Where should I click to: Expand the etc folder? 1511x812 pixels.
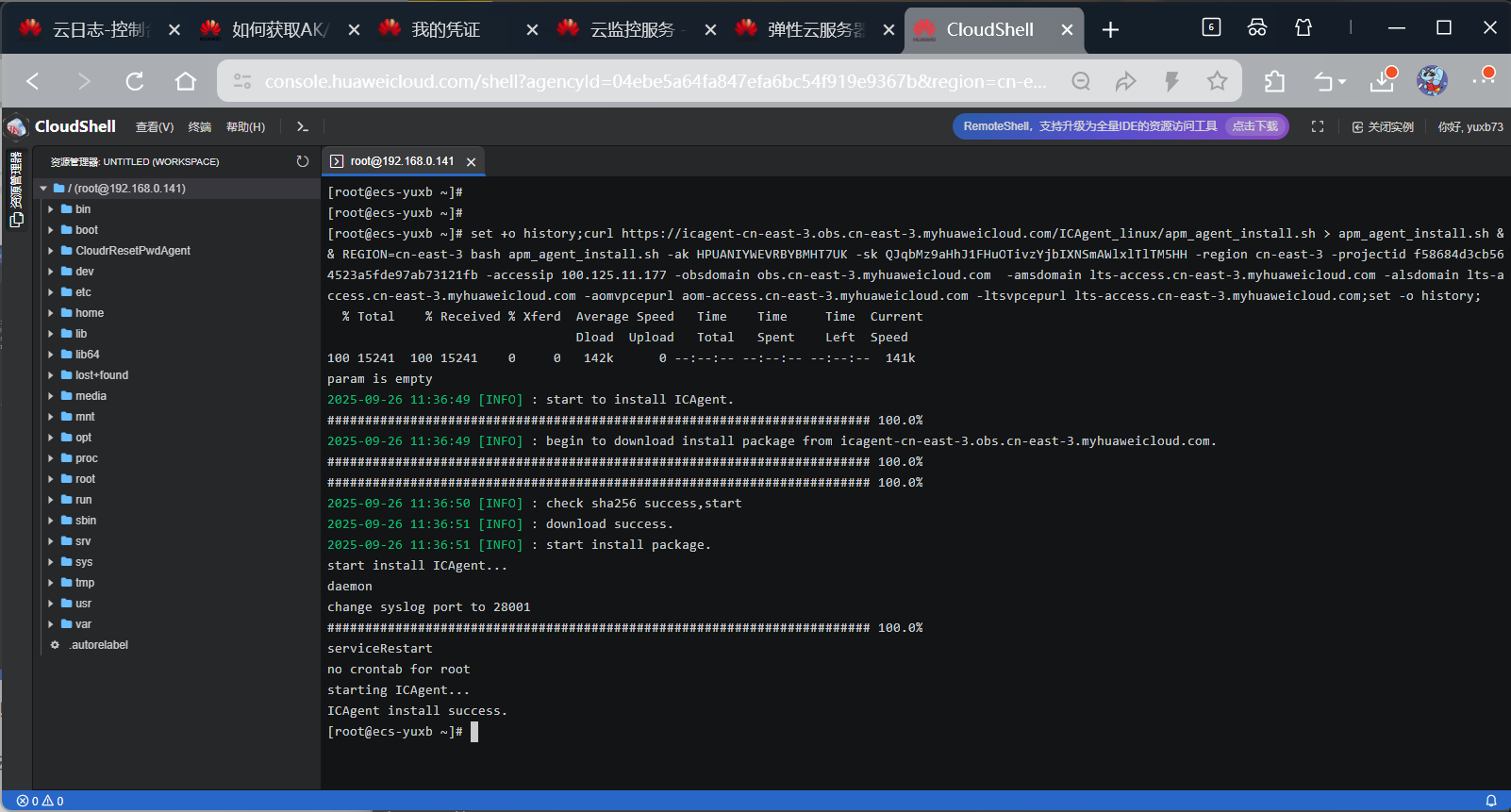[51, 292]
